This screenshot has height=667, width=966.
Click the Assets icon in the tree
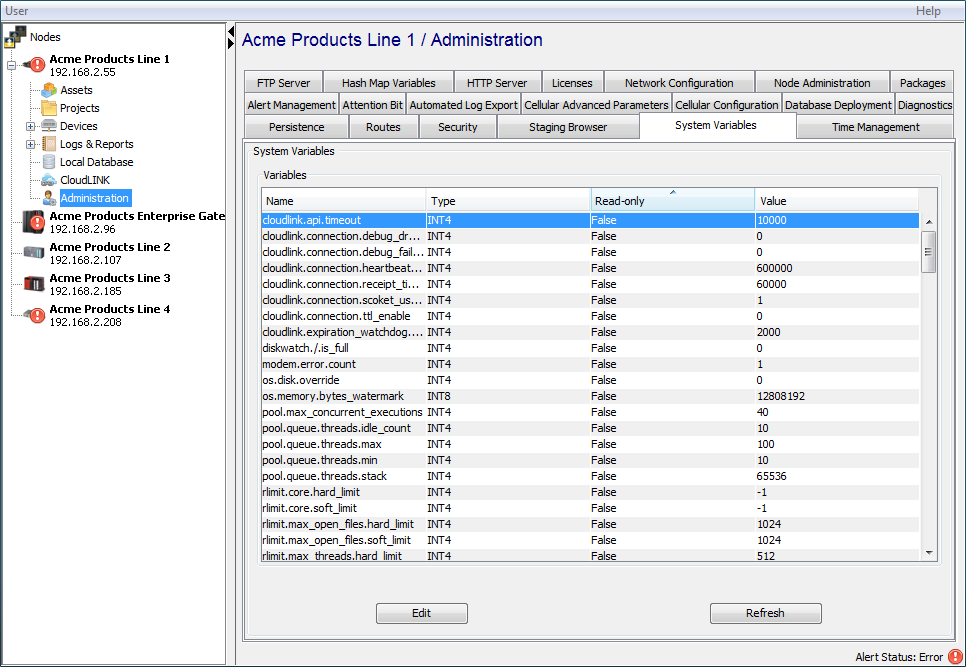point(49,90)
